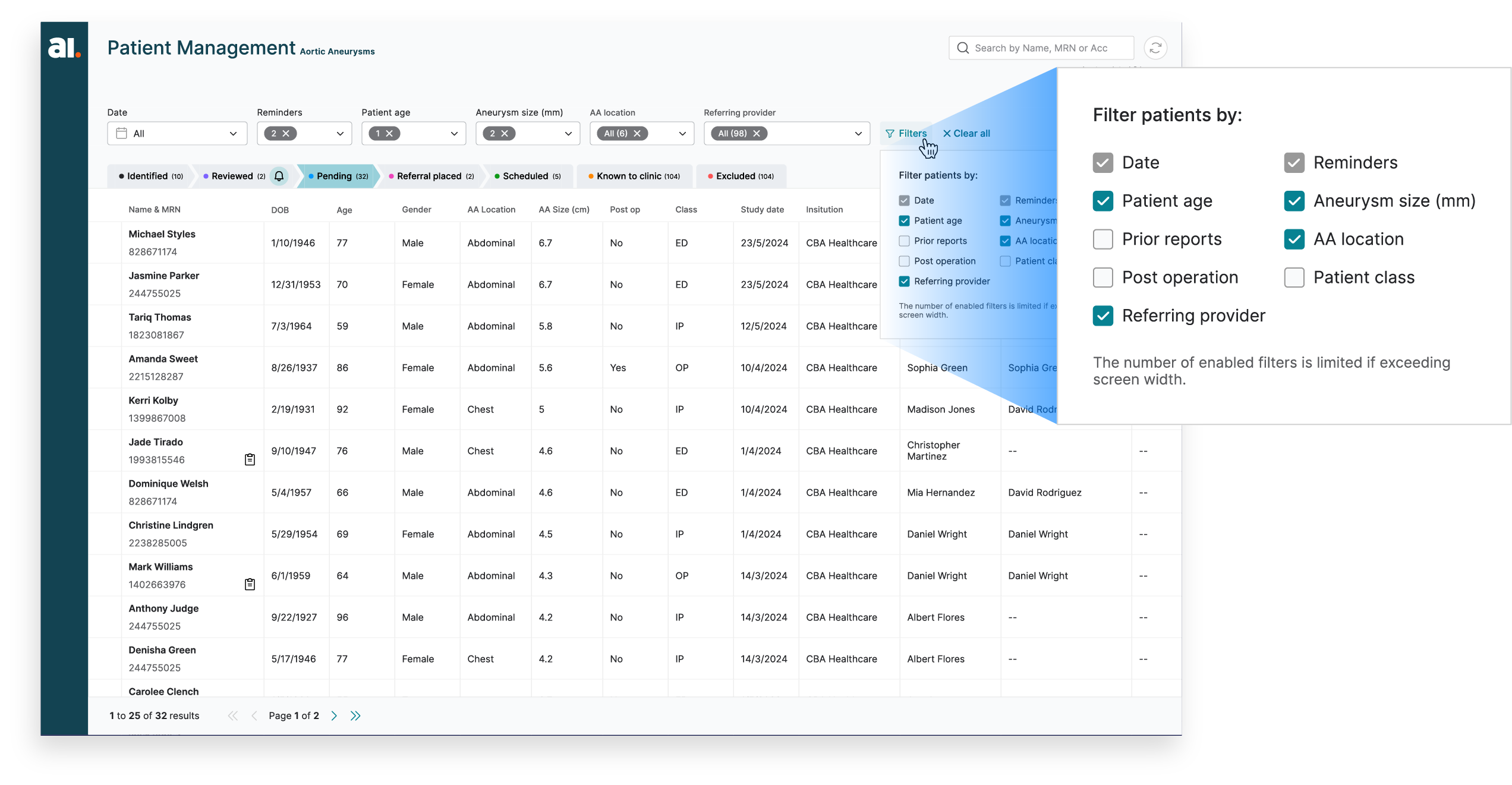
Task: Expand the AA location dropdown
Action: pyautogui.click(x=682, y=134)
